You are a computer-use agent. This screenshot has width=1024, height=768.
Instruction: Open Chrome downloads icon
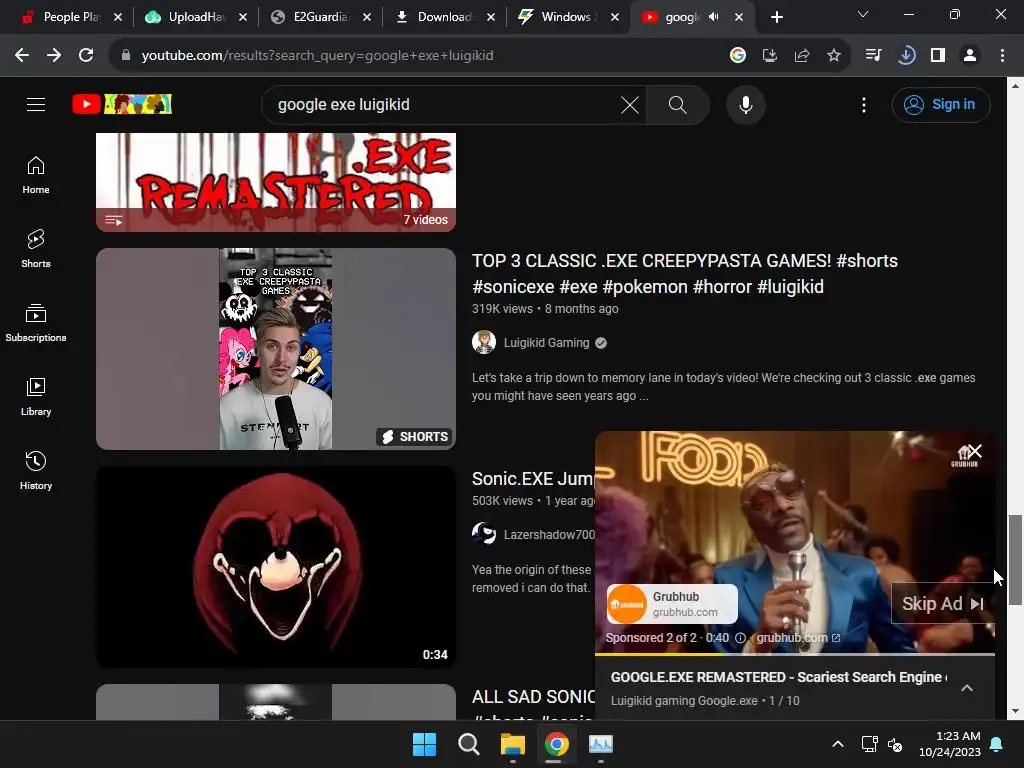tap(906, 56)
